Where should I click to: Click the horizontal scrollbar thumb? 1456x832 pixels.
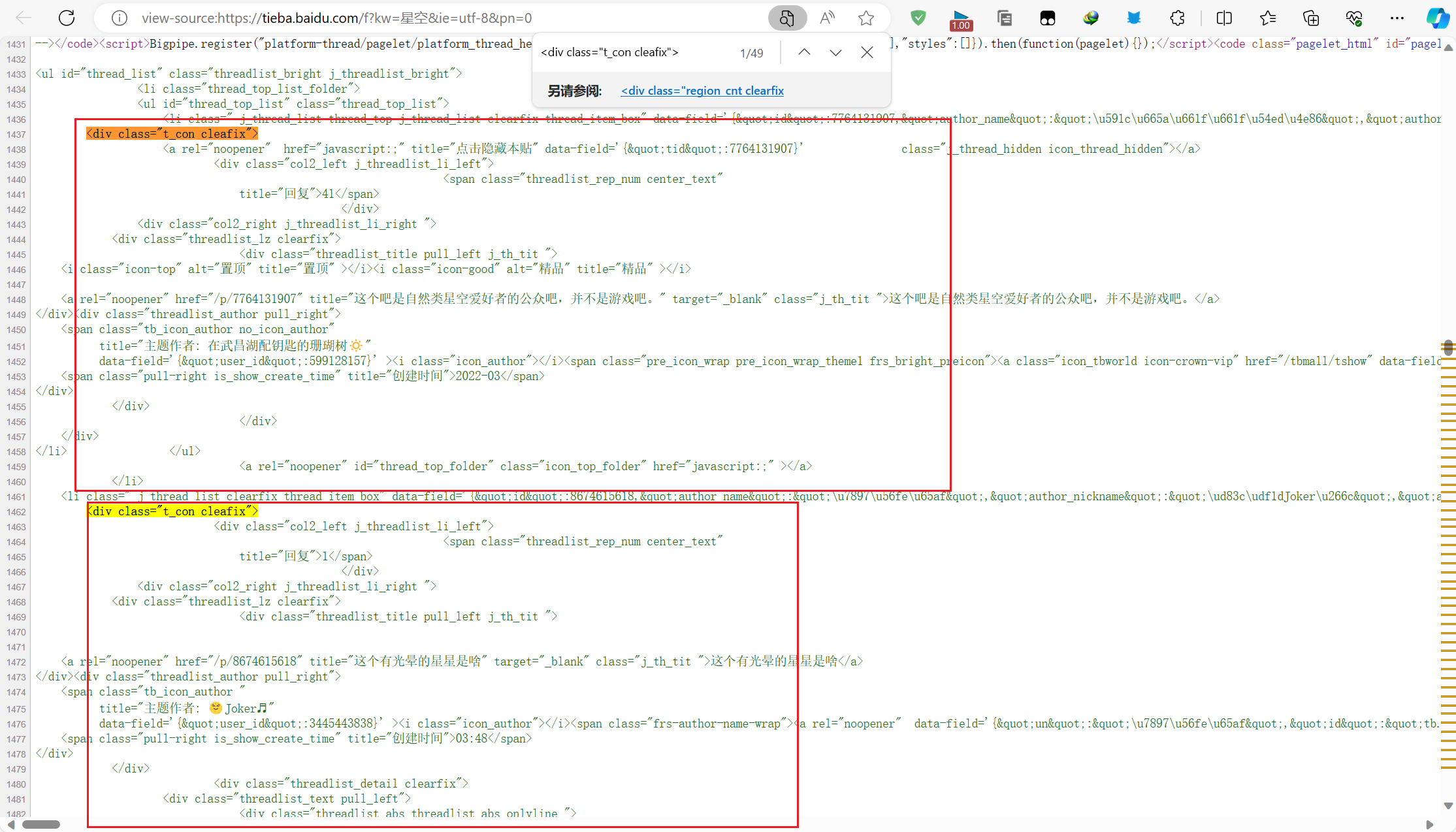click(x=41, y=824)
